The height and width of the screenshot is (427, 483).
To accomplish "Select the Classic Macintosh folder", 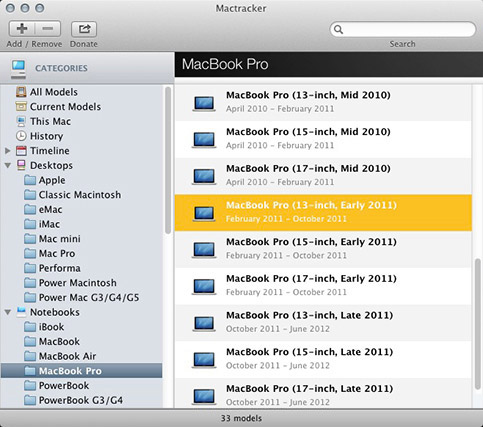I will [x=81, y=195].
